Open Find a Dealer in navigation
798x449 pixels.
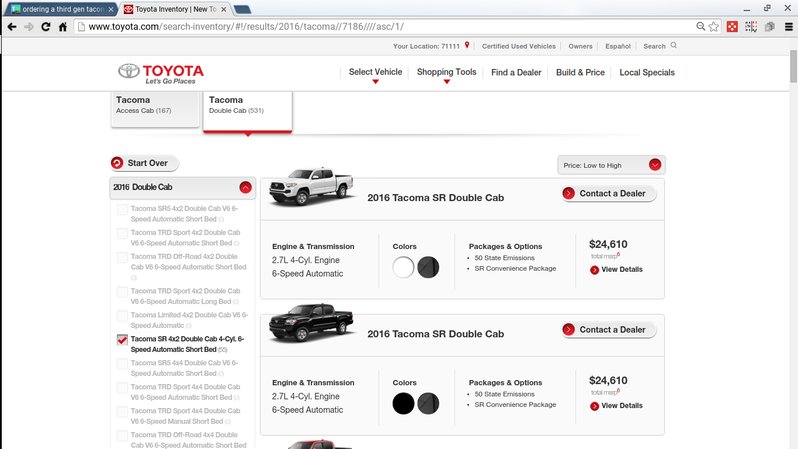[x=516, y=72]
